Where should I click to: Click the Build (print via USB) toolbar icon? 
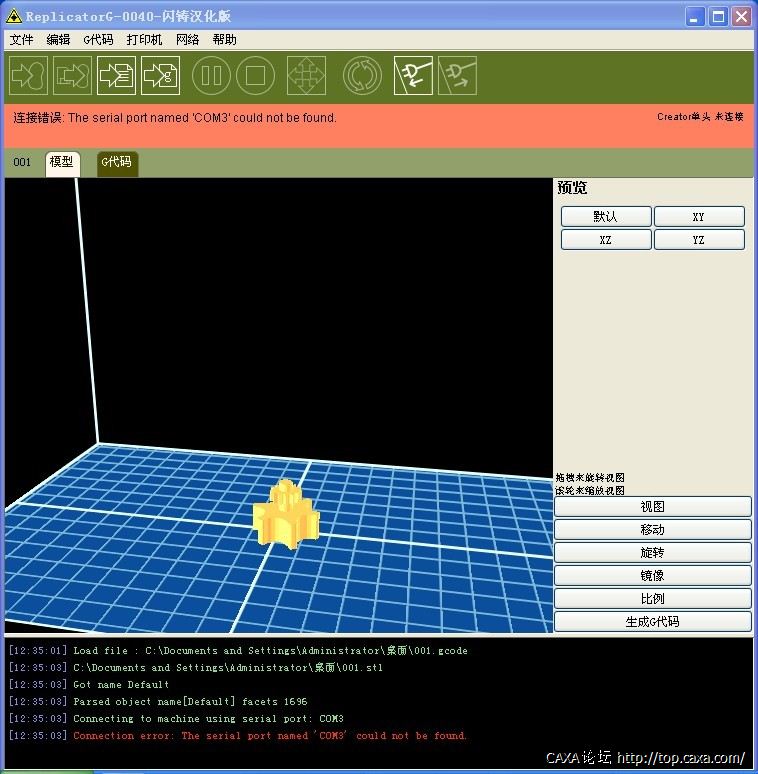point(28,76)
